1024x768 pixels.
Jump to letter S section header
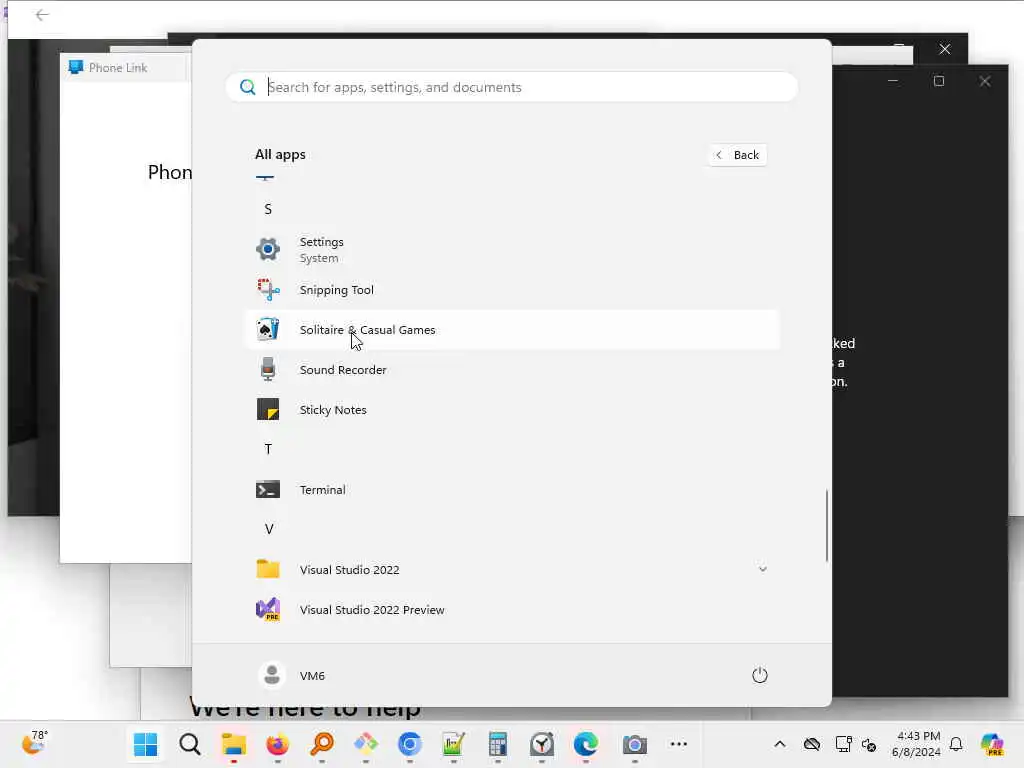(268, 209)
